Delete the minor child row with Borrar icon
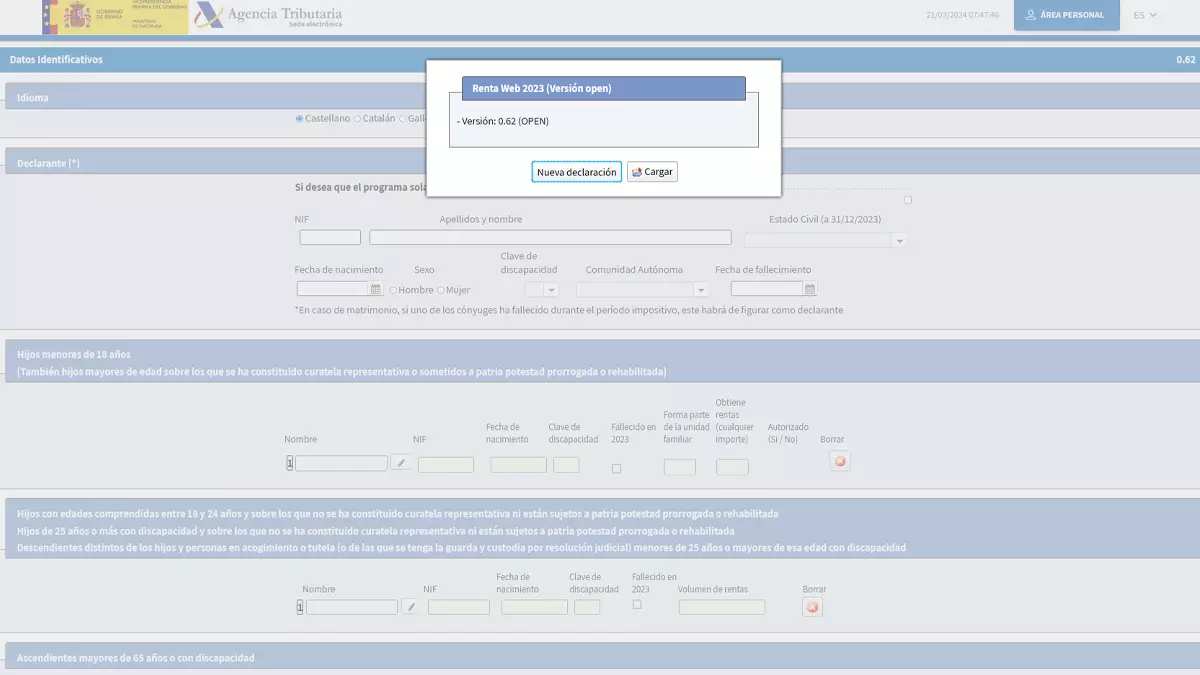 click(x=840, y=461)
